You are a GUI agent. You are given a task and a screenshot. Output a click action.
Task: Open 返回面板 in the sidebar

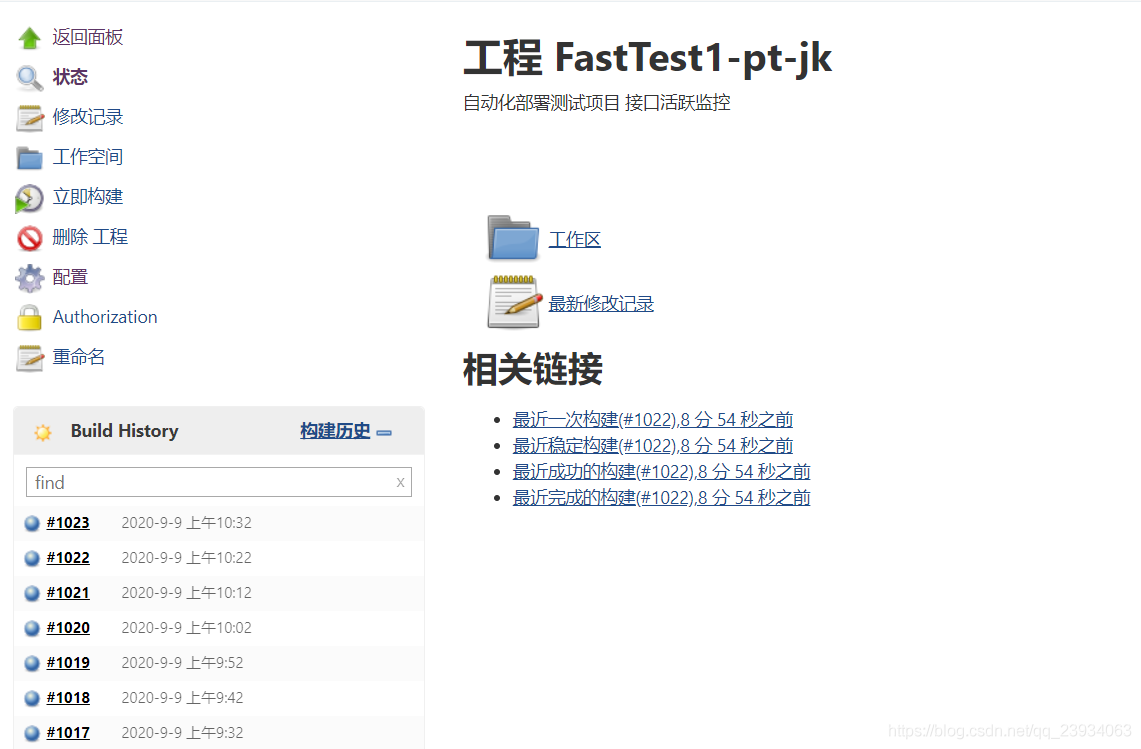88,37
